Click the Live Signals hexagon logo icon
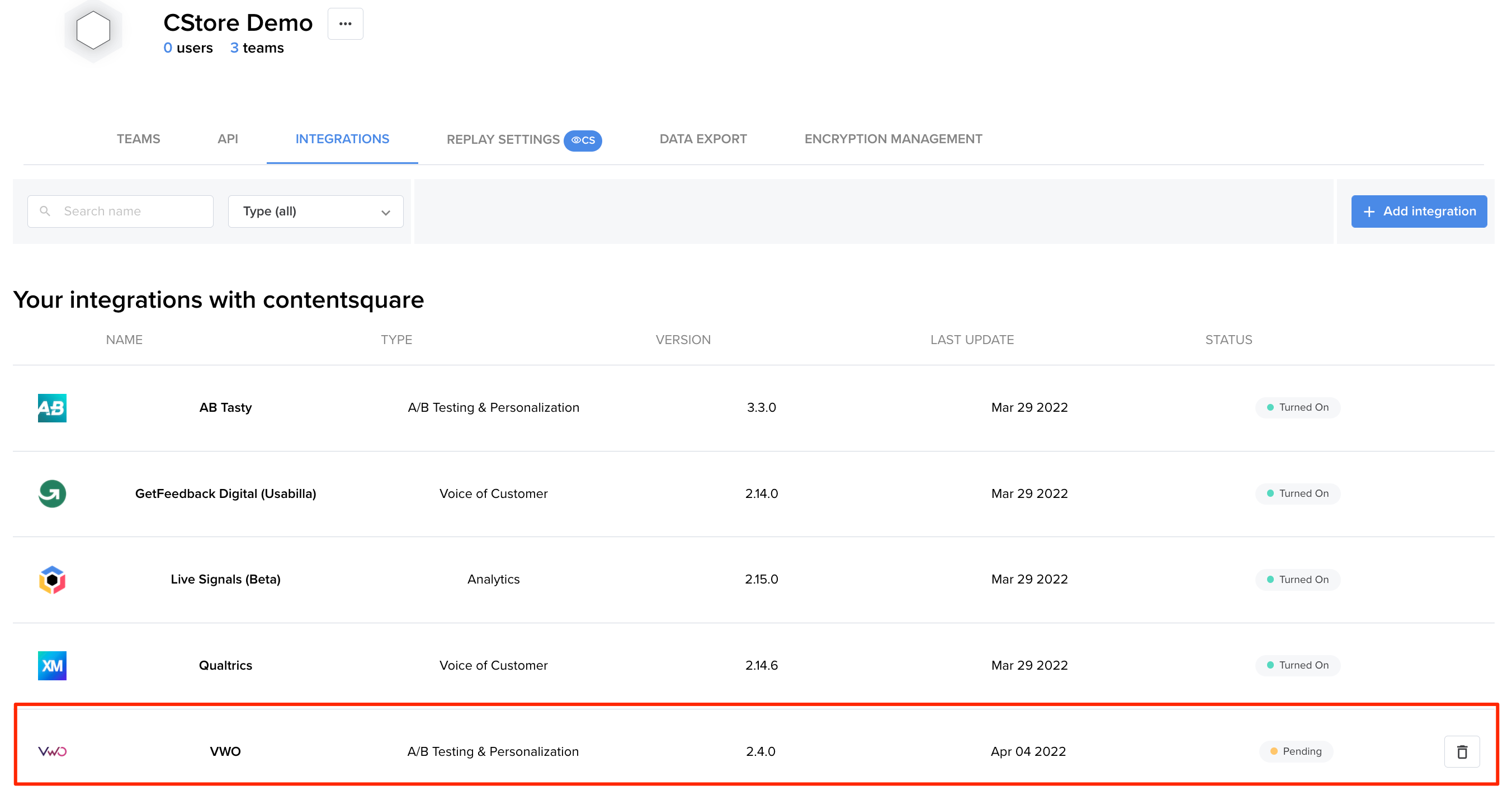This screenshot has width=1512, height=809. pos(52,580)
